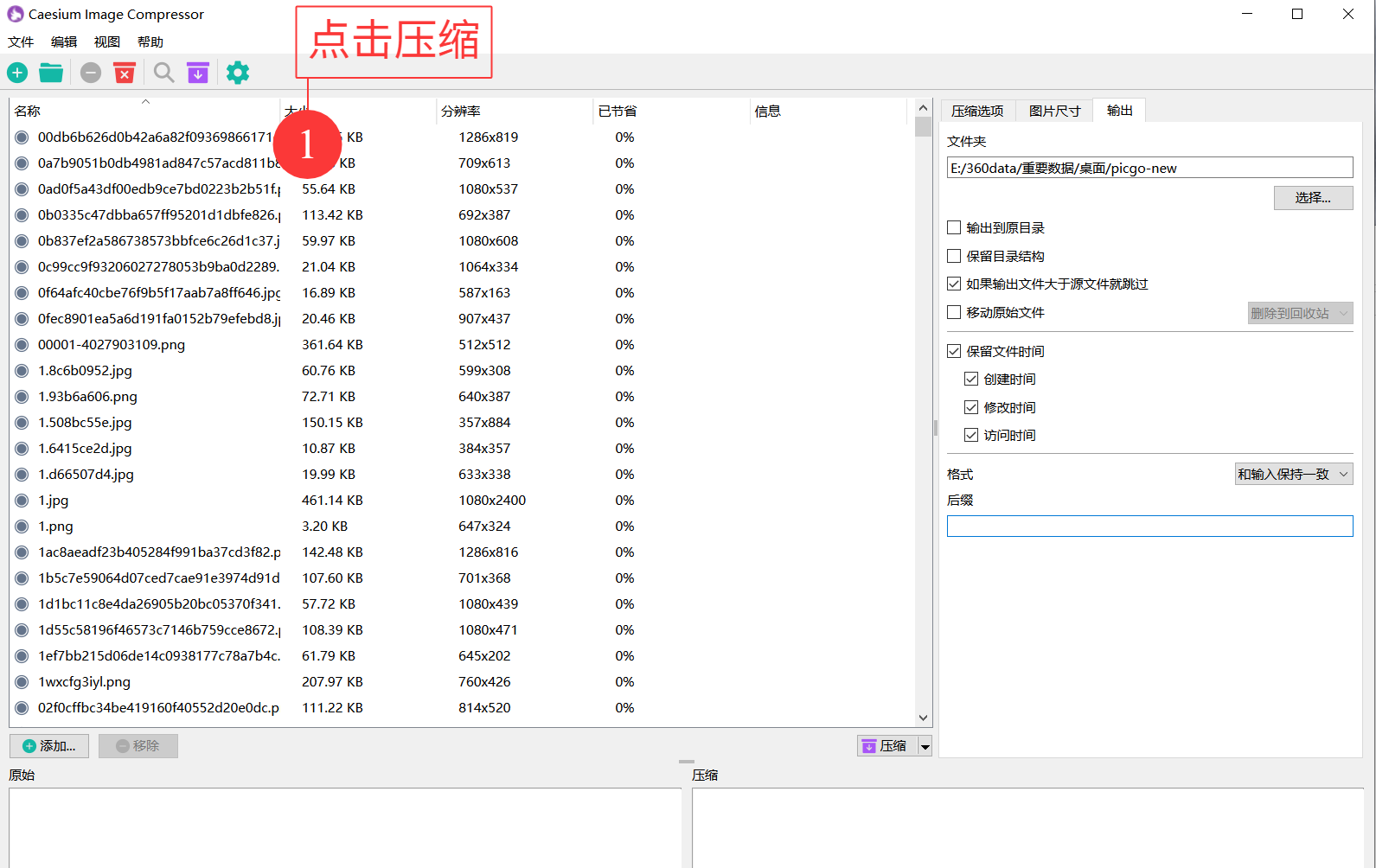The image size is (1376, 868).
Task: Expand the arrow next to 压缩 button
Action: 925,747
